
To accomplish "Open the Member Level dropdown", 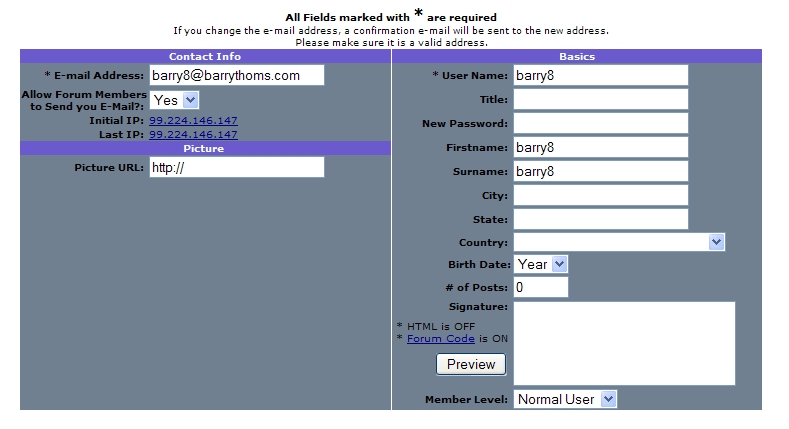I will click(x=565, y=399).
